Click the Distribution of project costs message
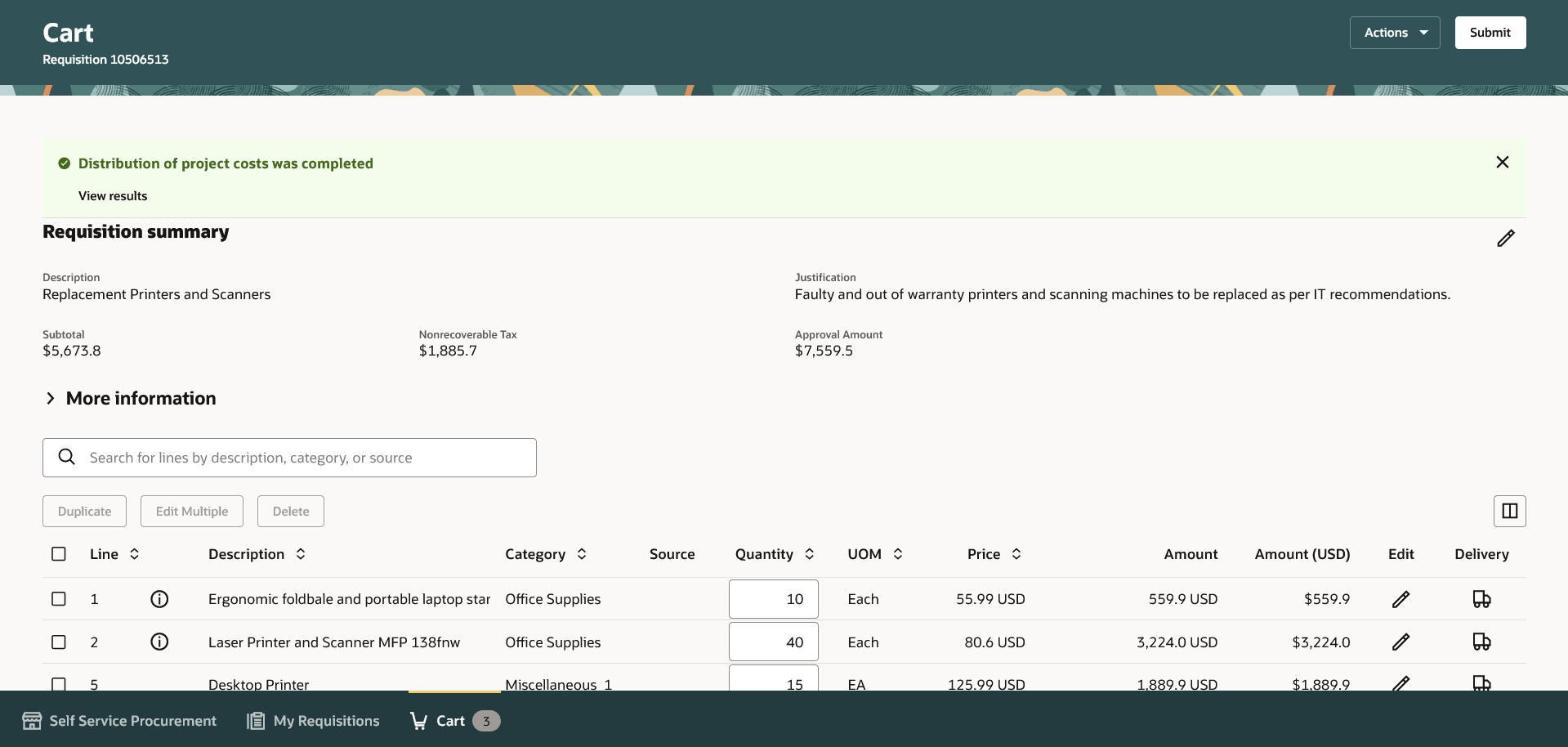This screenshot has width=1568, height=747. [226, 163]
